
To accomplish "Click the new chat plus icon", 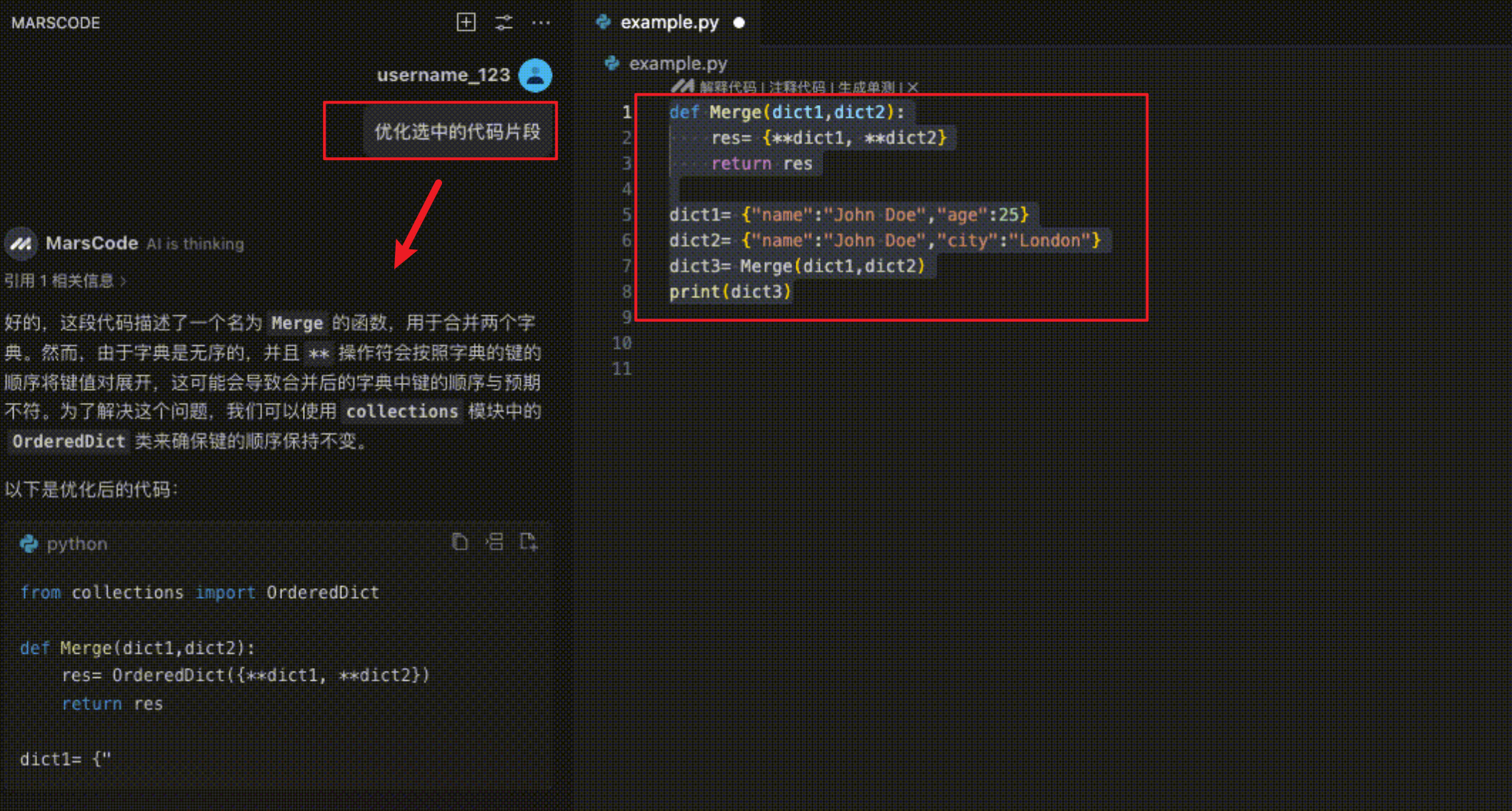I will [x=466, y=22].
